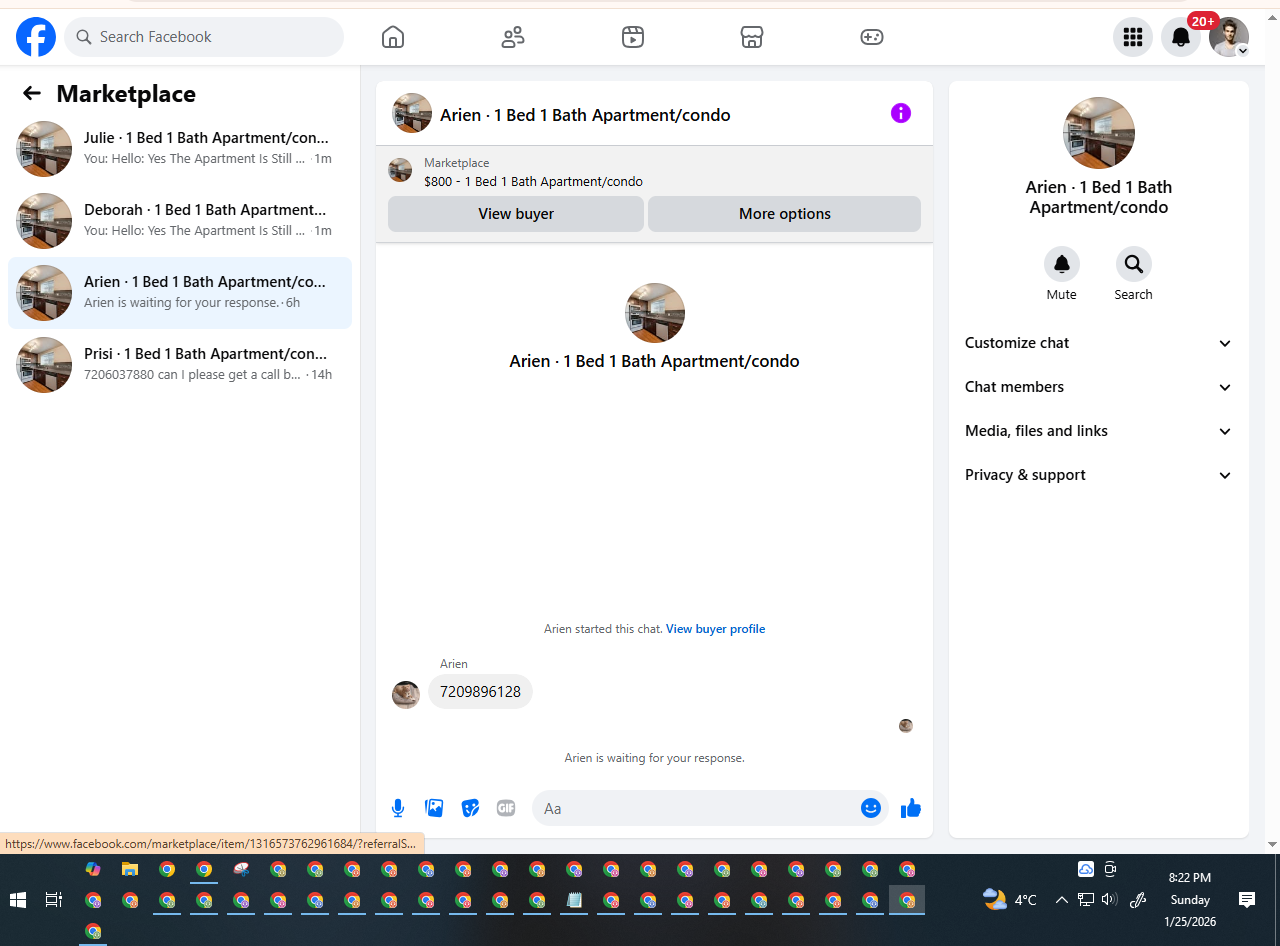Open Task View on the taskbar
Image resolution: width=1280 pixels, height=946 pixels.
tap(54, 900)
